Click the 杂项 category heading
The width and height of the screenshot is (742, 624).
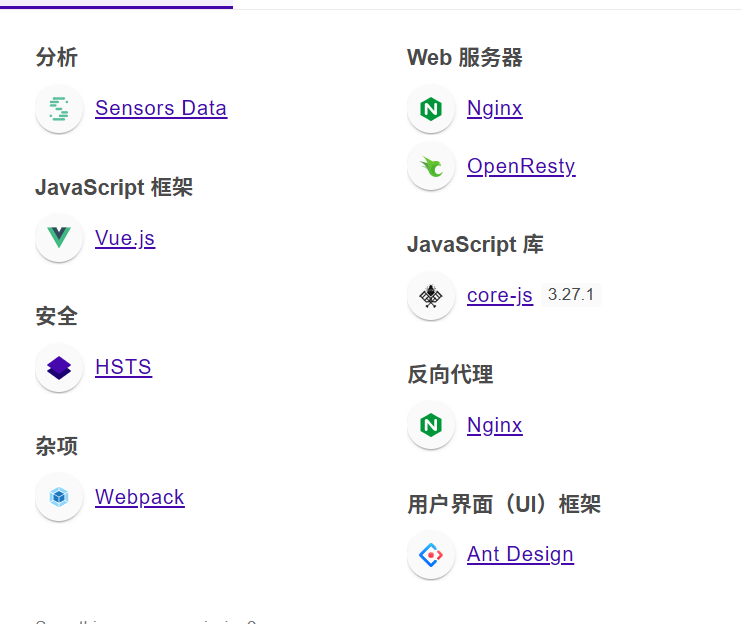56,446
